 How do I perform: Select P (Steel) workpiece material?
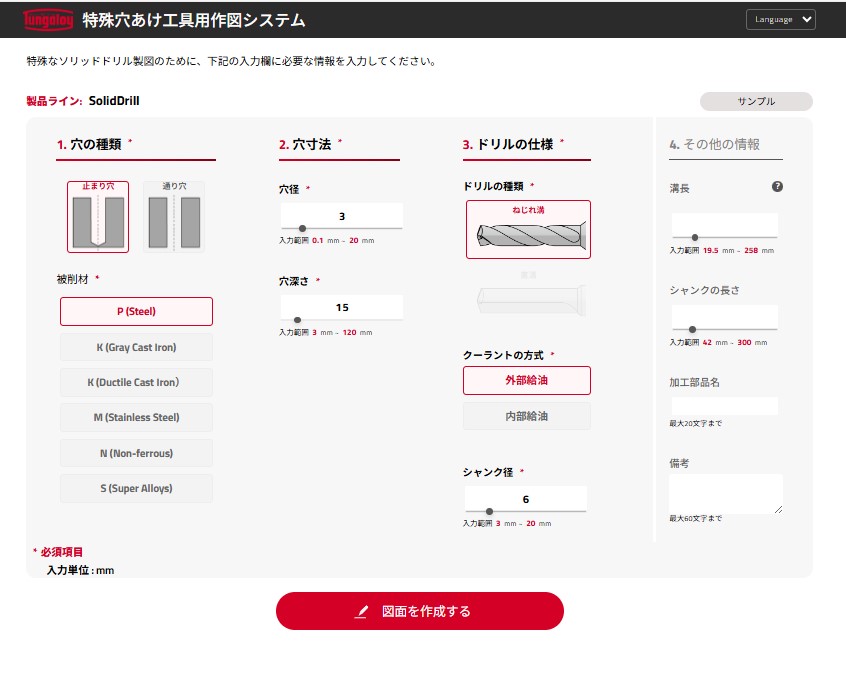(x=136, y=311)
